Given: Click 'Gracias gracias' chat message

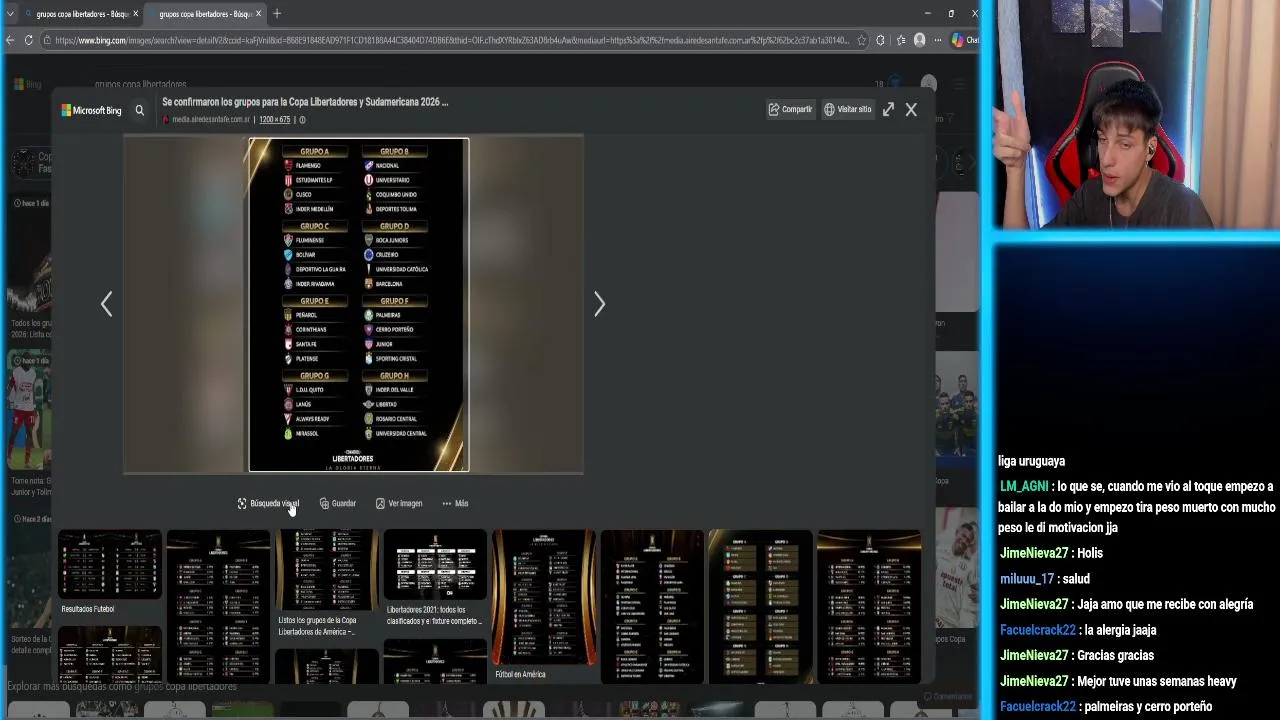Looking at the screenshot, I should click(1115, 655).
